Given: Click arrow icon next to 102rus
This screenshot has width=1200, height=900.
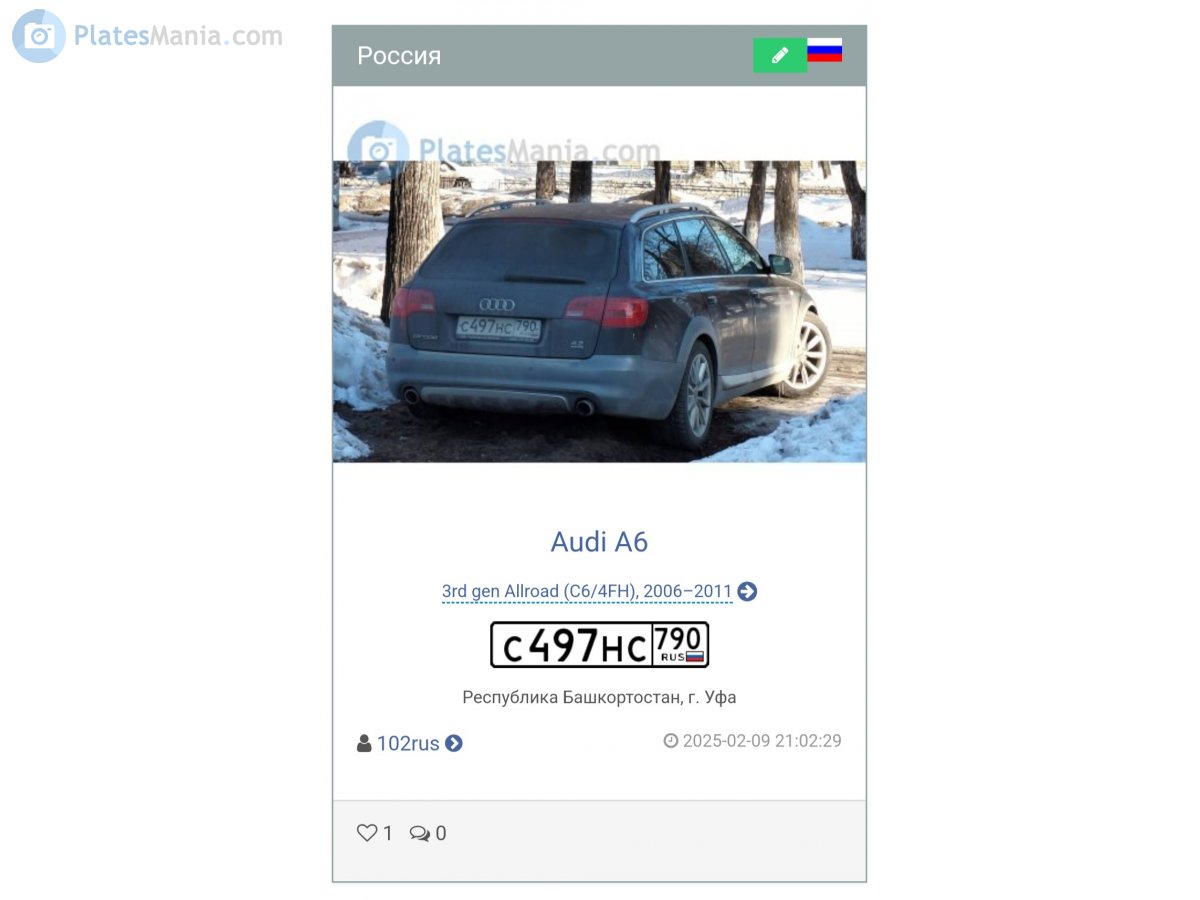Looking at the screenshot, I should [x=454, y=743].
